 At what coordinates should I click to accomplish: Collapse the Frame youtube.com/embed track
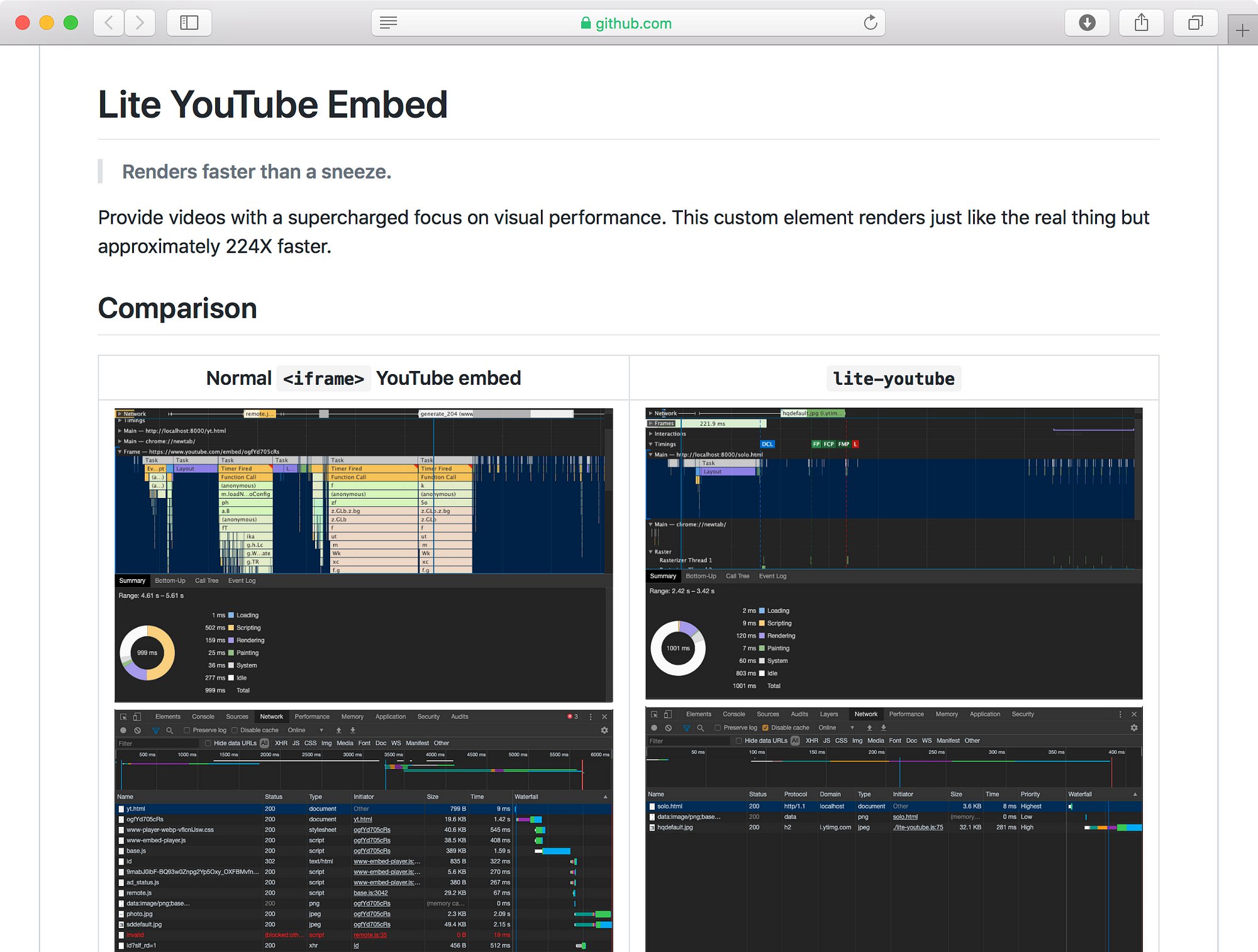click(120, 451)
